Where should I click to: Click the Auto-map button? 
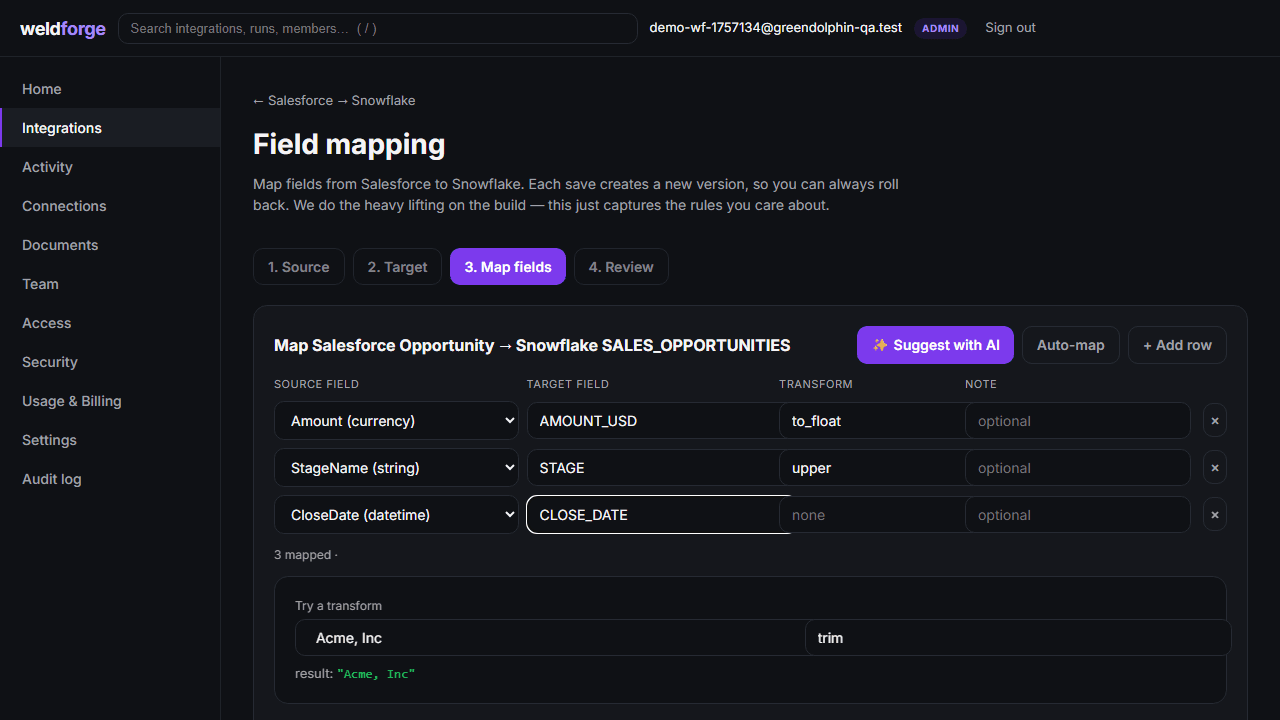click(1071, 345)
